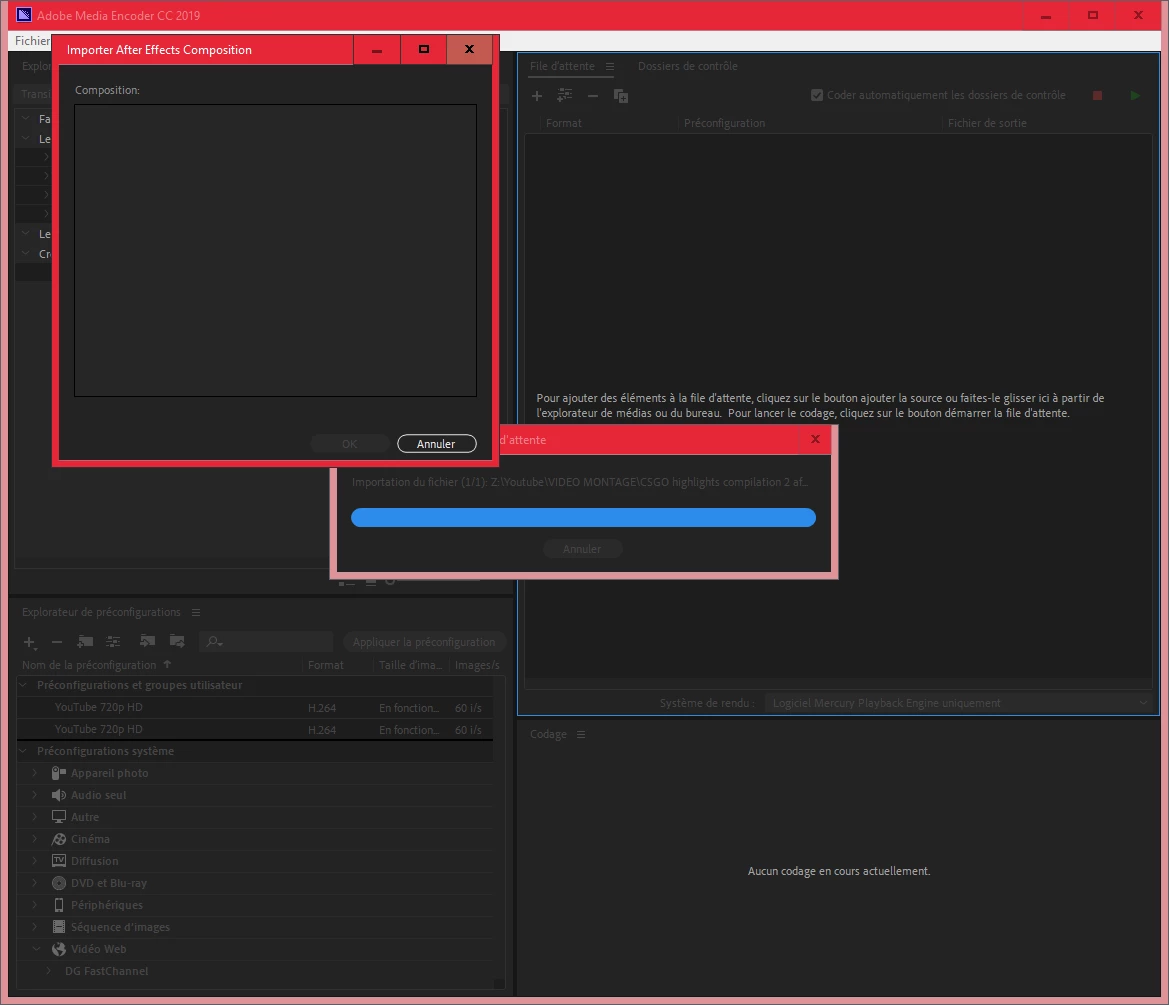Close the Importer After Effects Composition dialog
1169x1005 pixels.
pyautogui.click(x=469, y=49)
